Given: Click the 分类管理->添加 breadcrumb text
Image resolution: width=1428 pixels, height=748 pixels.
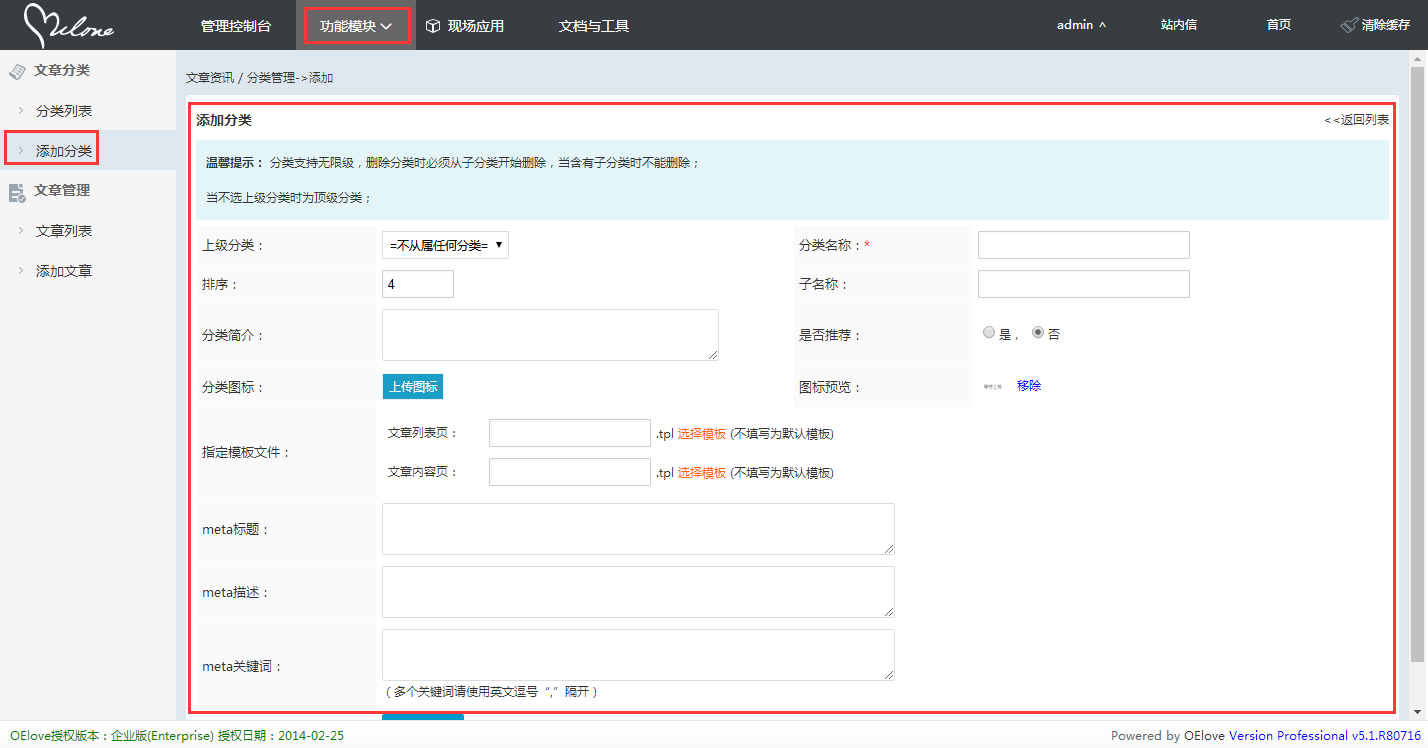Looking at the screenshot, I should (x=290, y=78).
